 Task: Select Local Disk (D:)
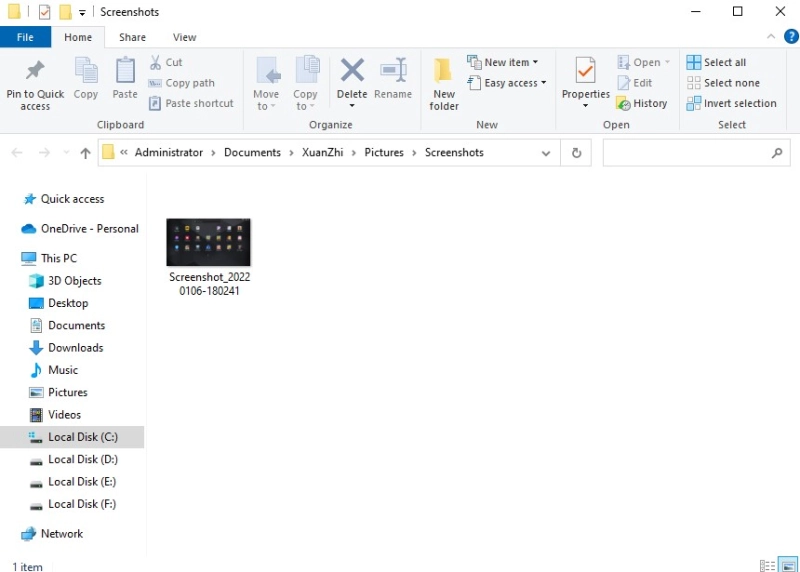click(73, 459)
